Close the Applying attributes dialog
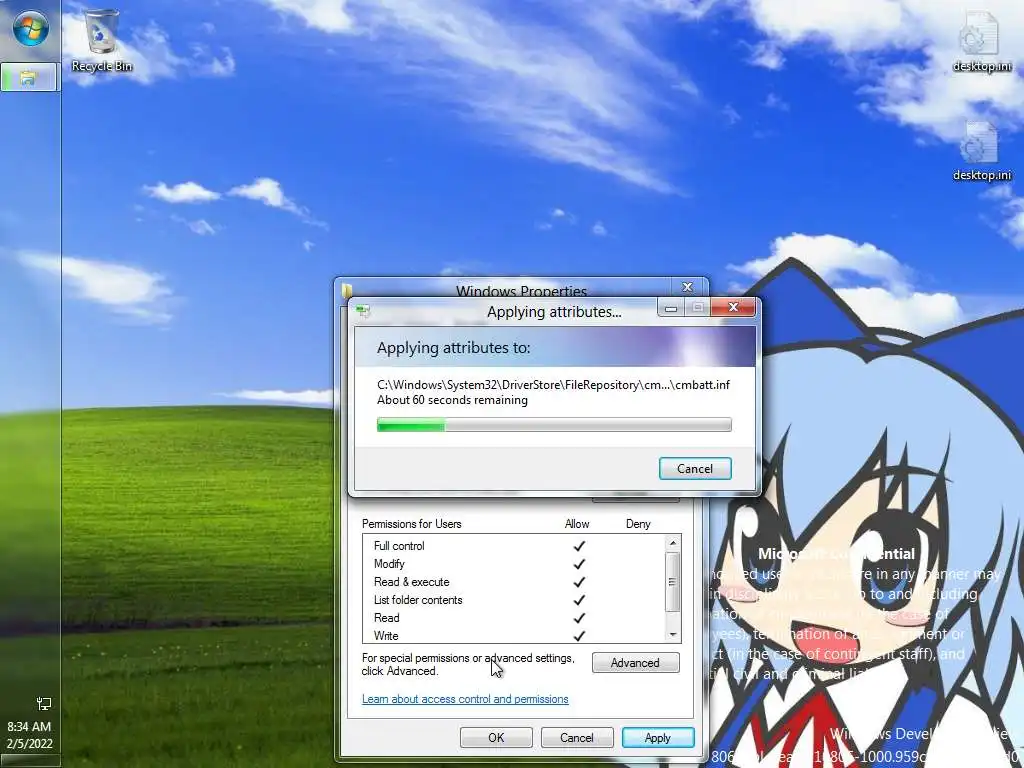Image resolution: width=1024 pixels, height=768 pixels. pos(733,307)
